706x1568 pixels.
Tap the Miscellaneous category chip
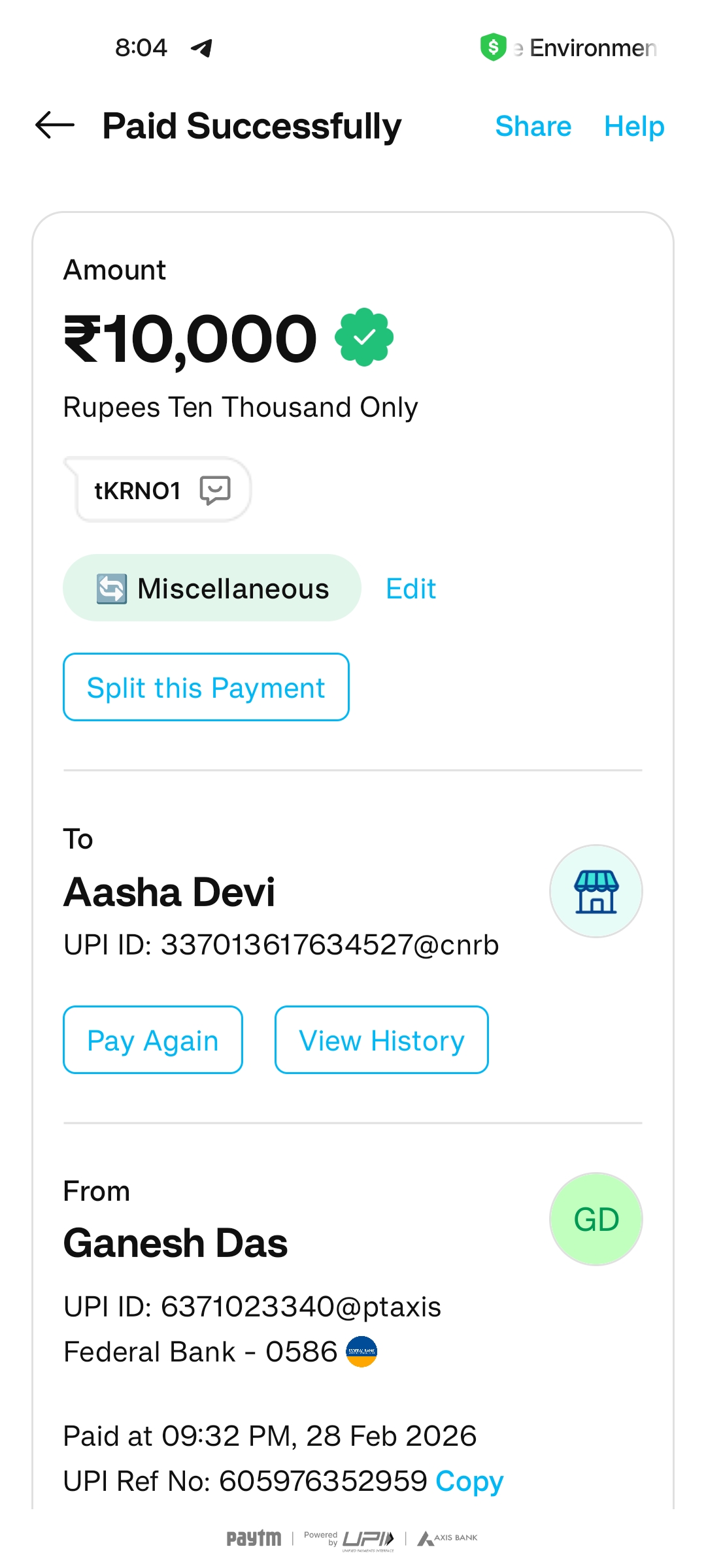click(x=212, y=588)
